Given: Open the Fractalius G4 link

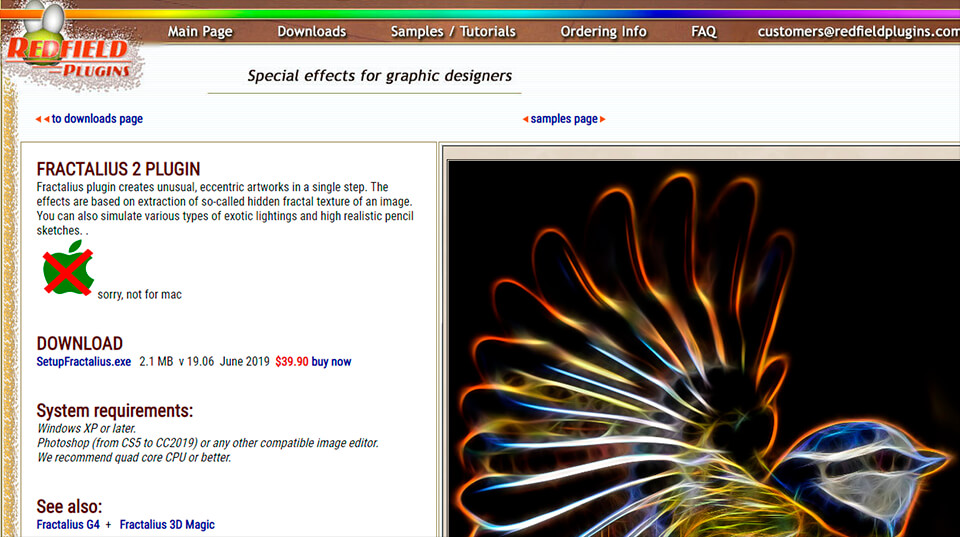Looking at the screenshot, I should (x=68, y=525).
